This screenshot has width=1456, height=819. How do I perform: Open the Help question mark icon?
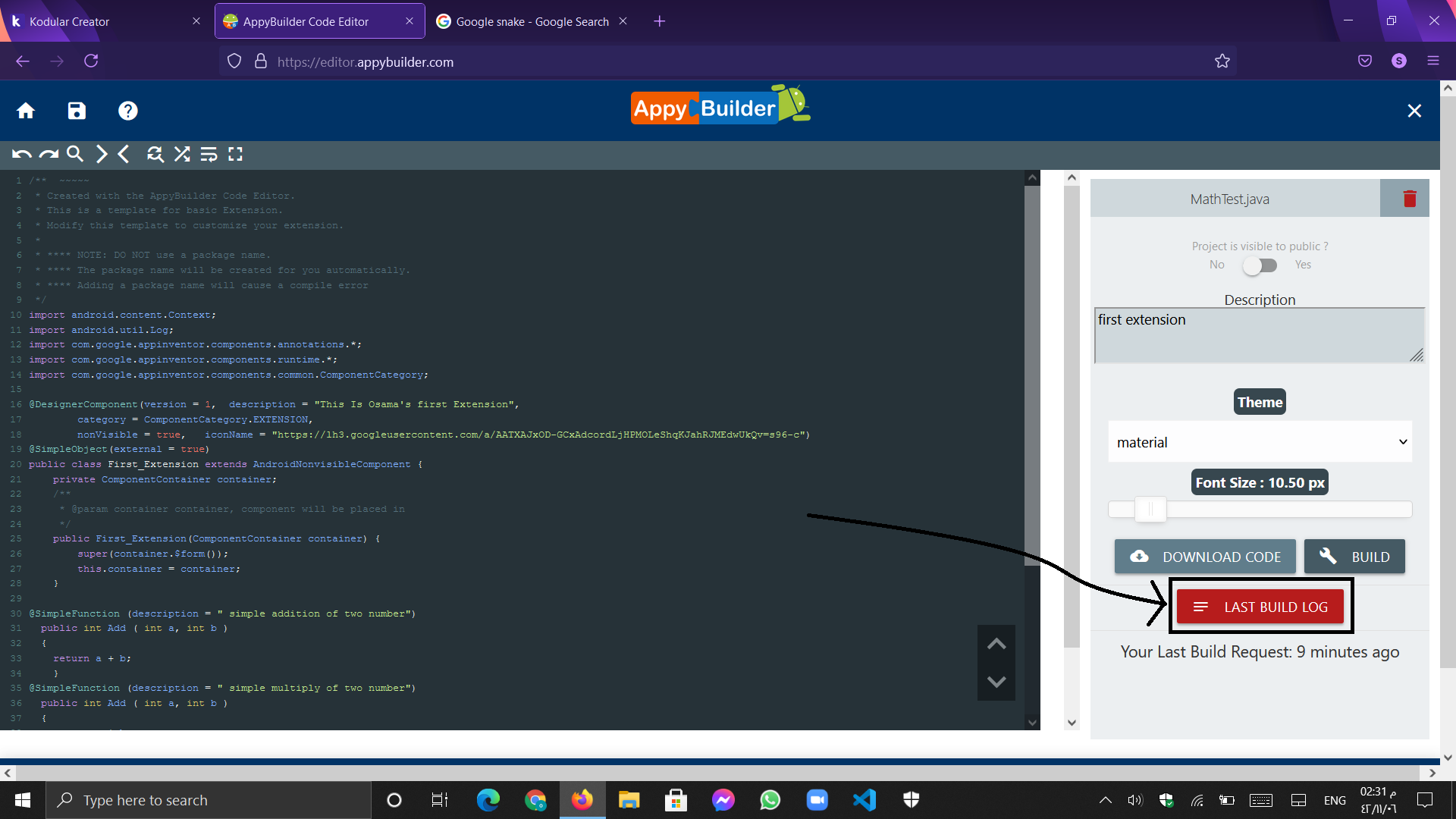click(127, 111)
